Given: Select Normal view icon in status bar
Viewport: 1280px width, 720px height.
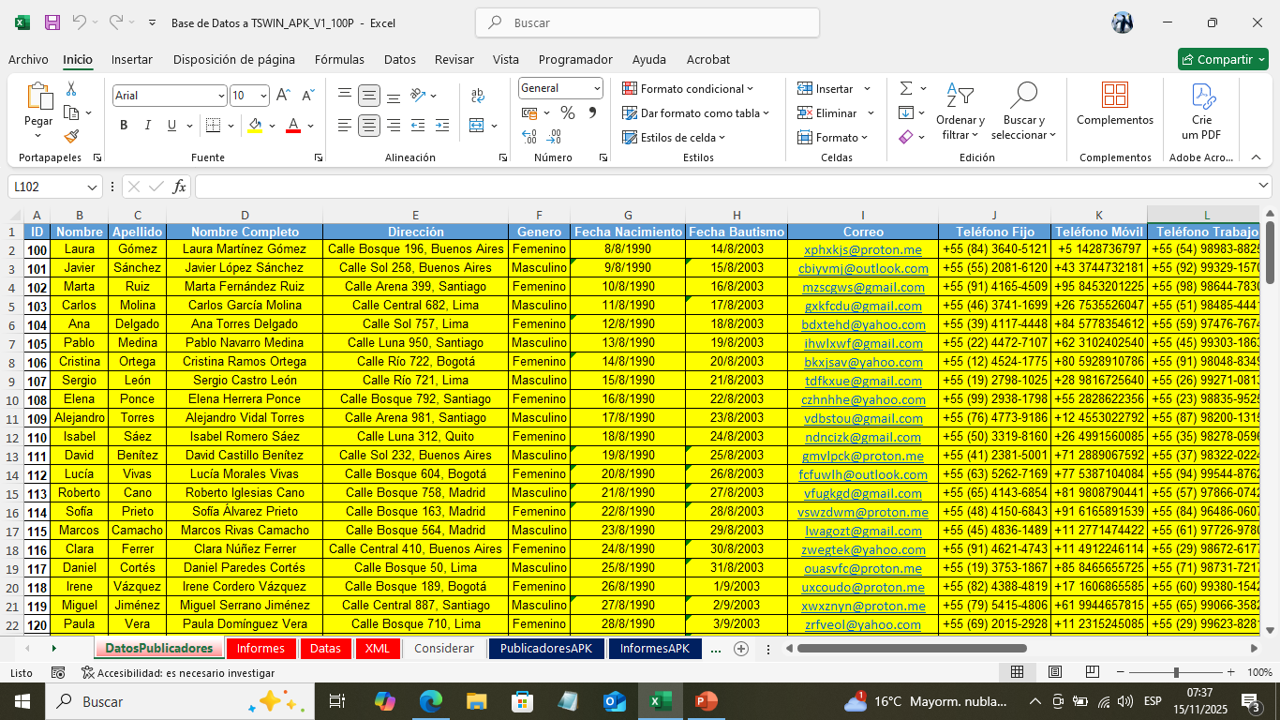Looking at the screenshot, I should 1017,673.
